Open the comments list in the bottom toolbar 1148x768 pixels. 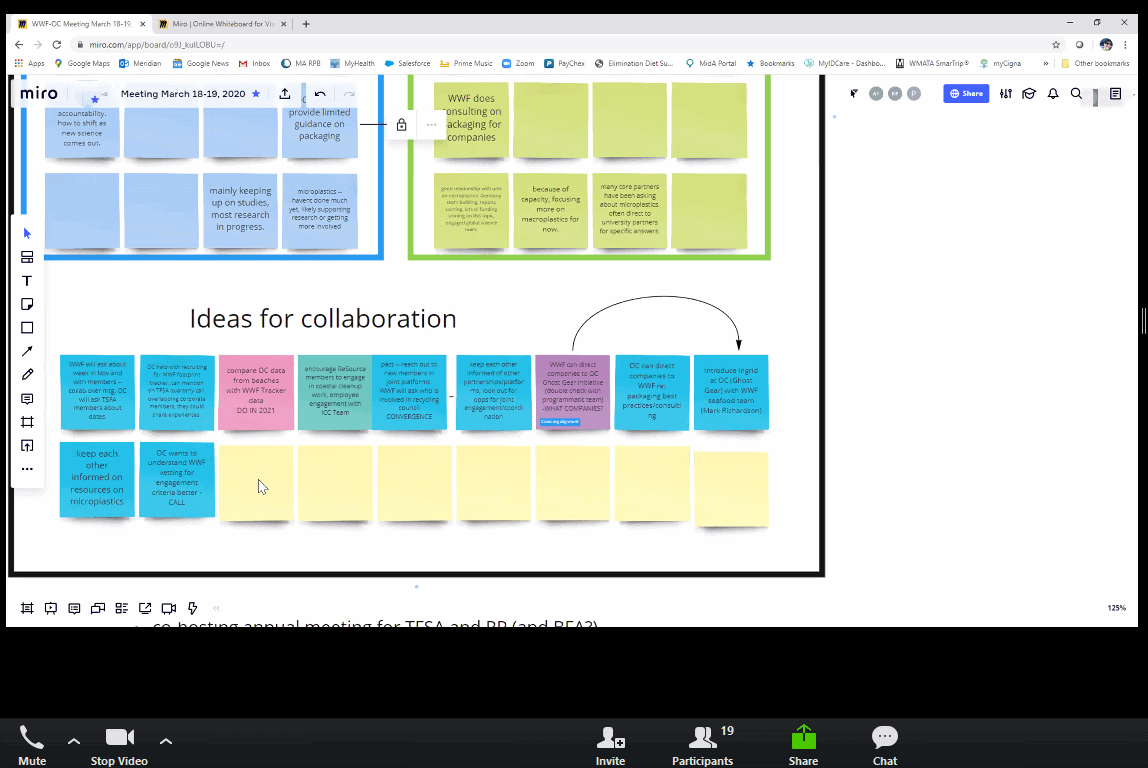[74, 608]
